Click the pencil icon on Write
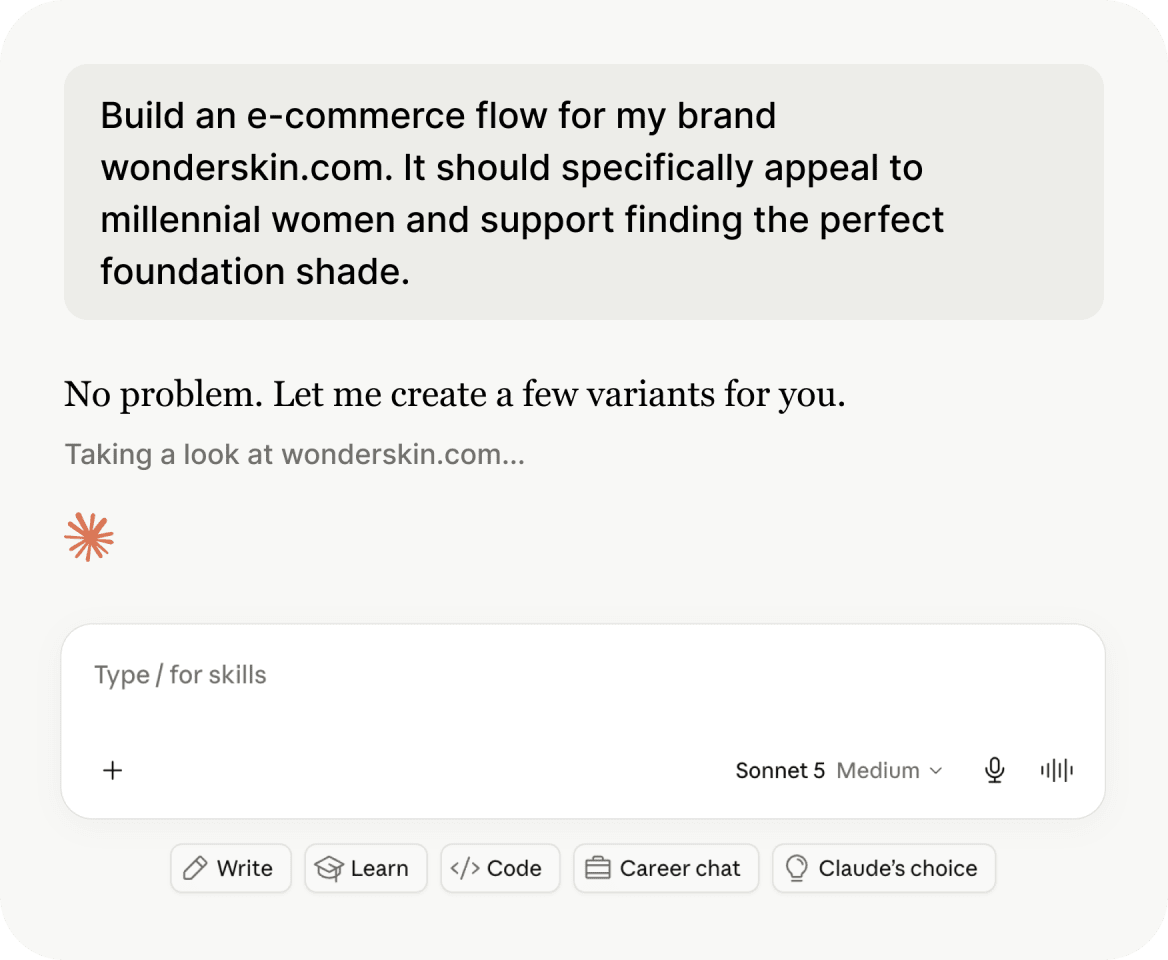 195,868
